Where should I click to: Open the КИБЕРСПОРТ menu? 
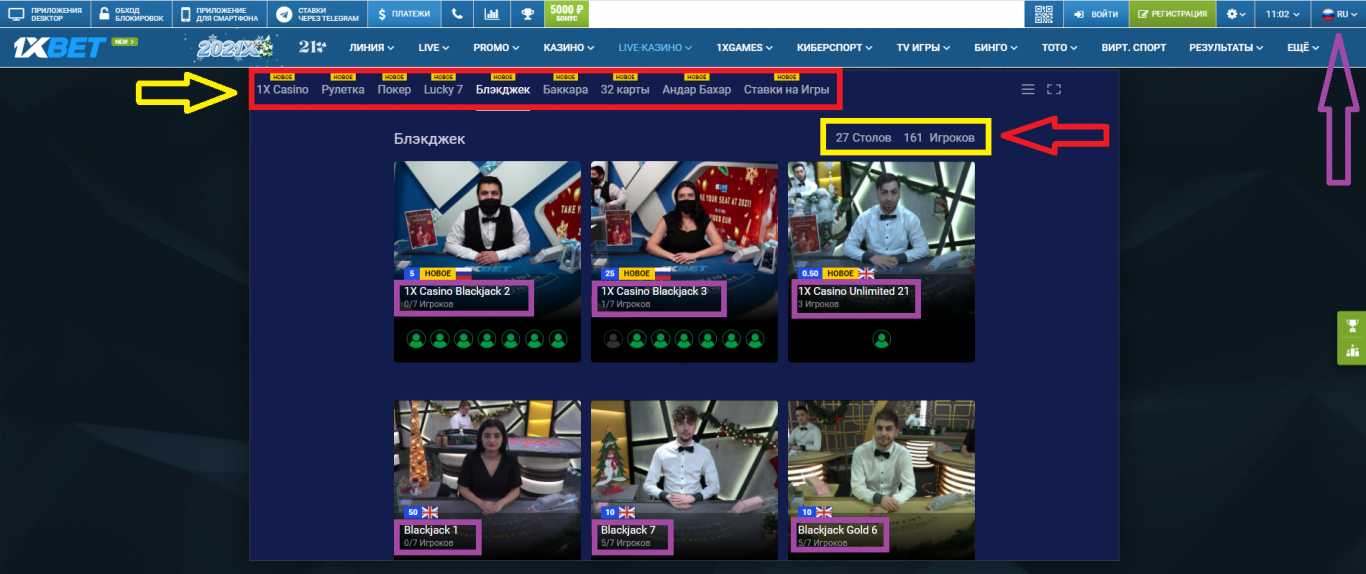[x=835, y=47]
